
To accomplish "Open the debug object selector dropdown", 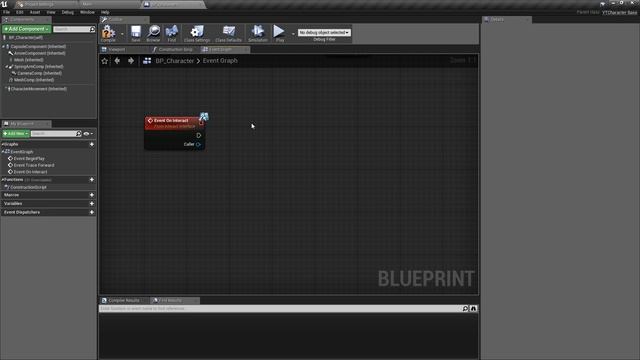I will [x=324, y=32].
